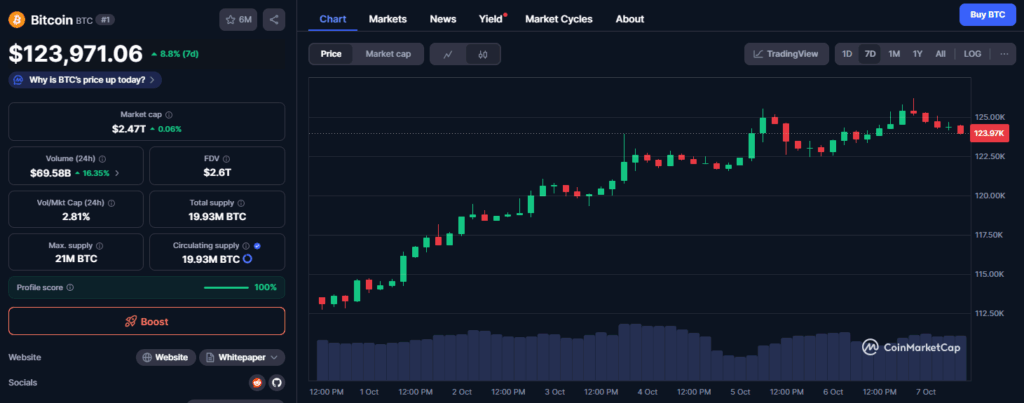Set chart range to 1Y

pos(918,54)
